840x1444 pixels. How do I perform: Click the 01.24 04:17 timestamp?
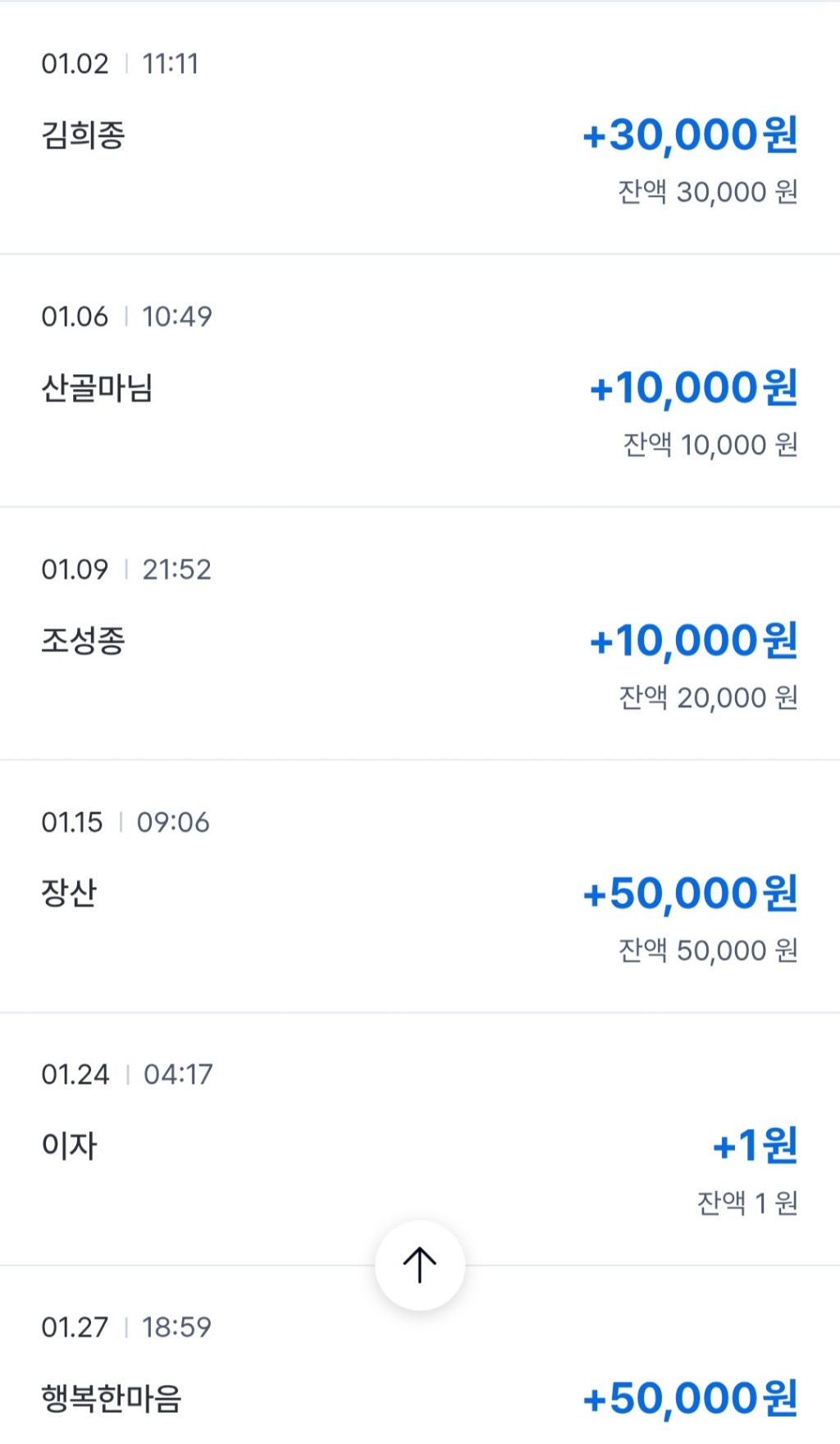coord(126,1075)
